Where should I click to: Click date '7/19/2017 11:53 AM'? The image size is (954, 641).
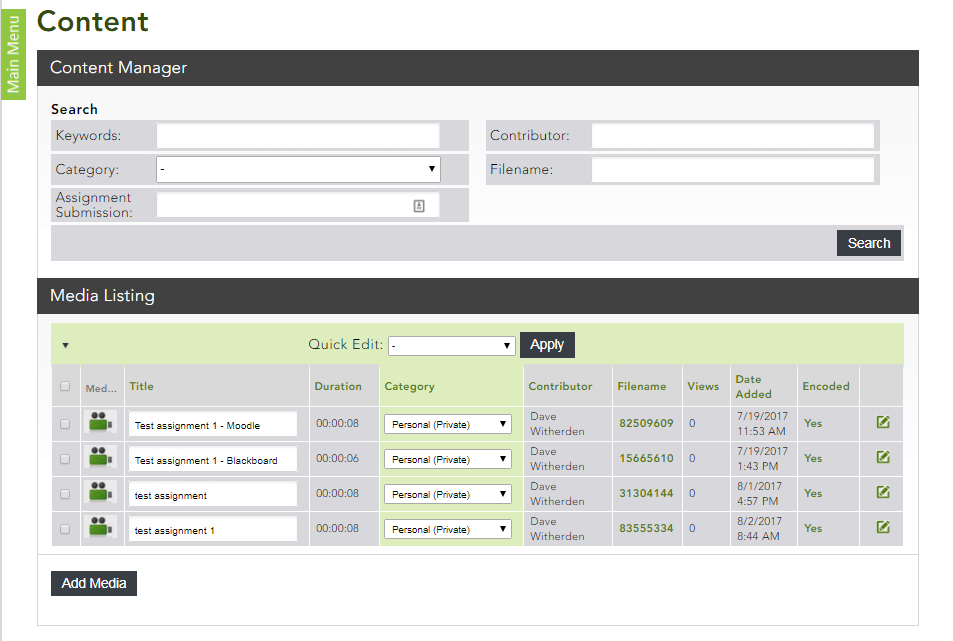tap(762, 424)
